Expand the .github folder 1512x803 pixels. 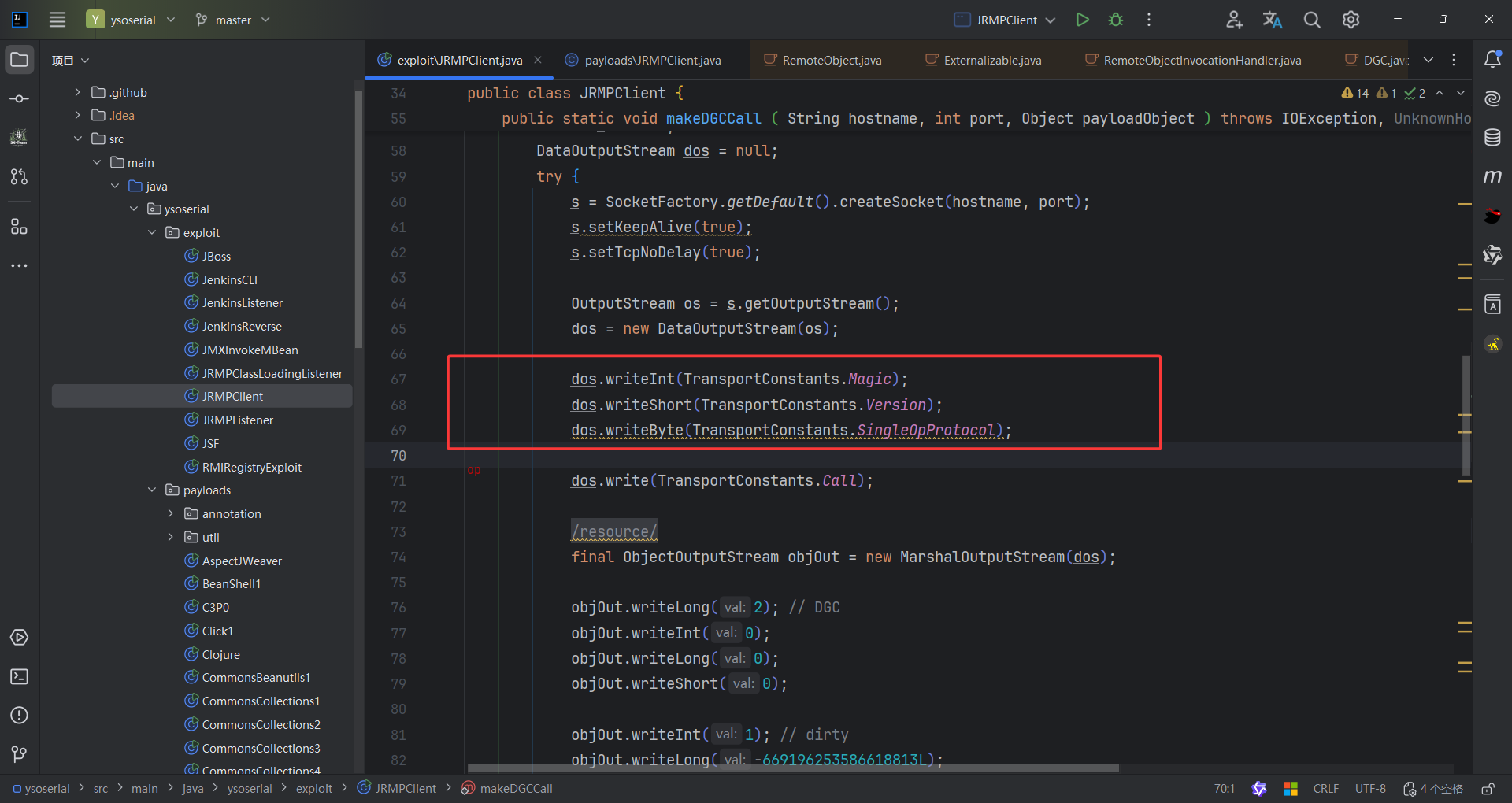(77, 92)
